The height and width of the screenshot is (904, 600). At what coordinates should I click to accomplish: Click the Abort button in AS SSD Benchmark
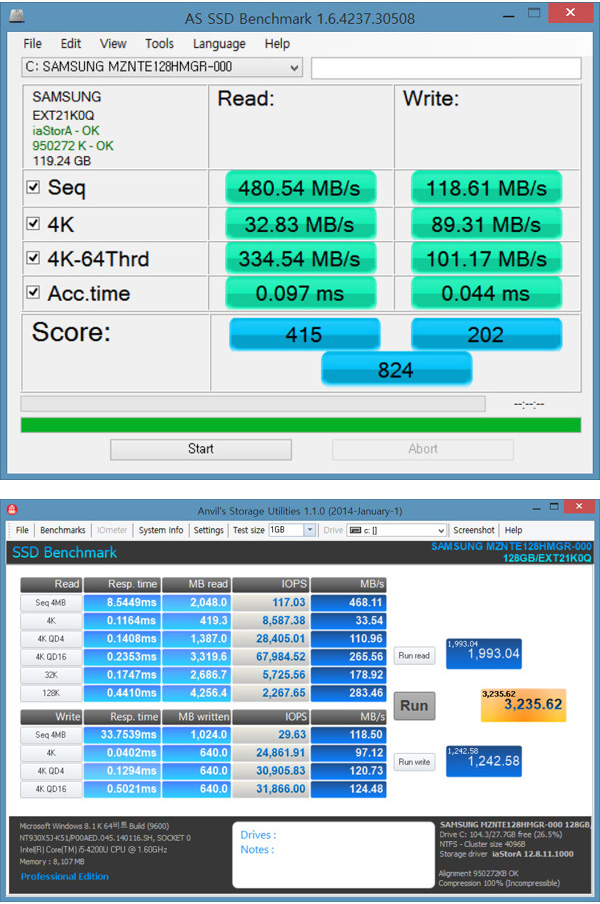[x=422, y=449]
